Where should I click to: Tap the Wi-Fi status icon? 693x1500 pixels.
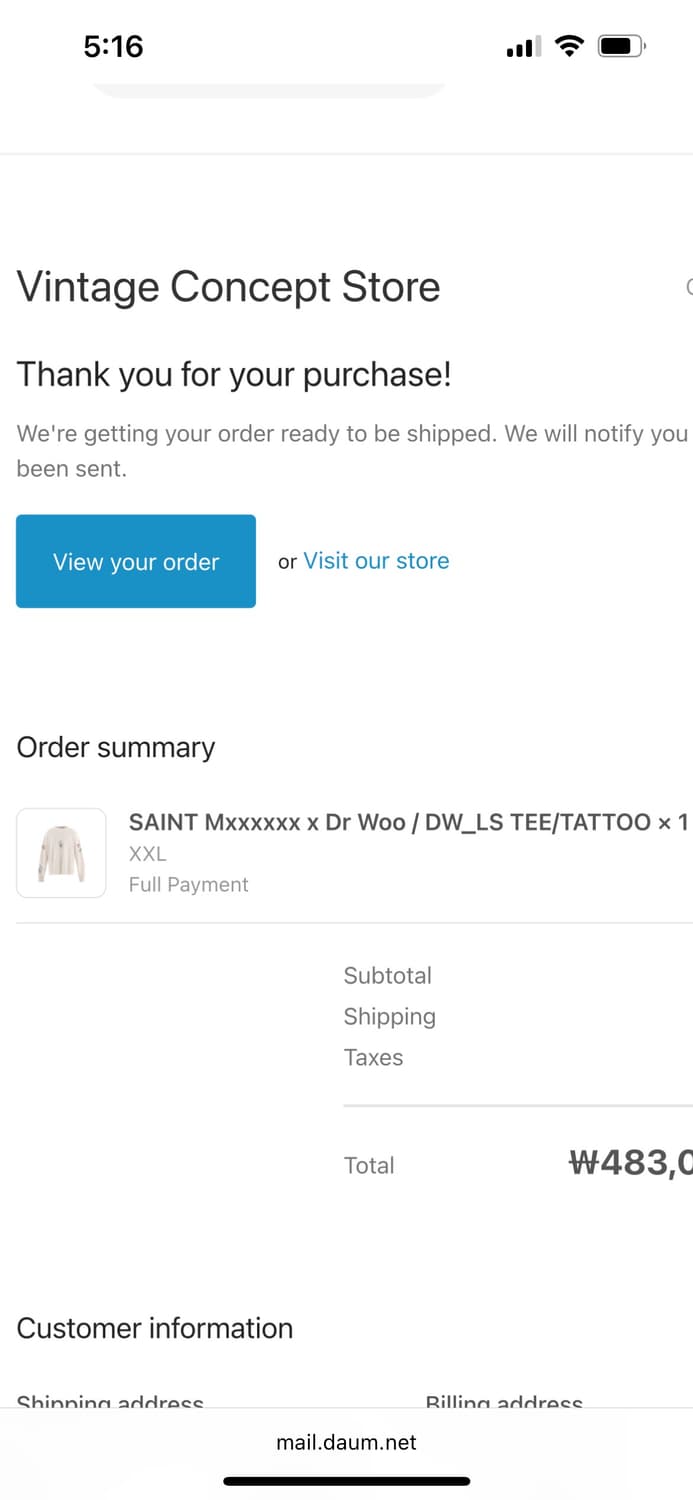pos(570,46)
